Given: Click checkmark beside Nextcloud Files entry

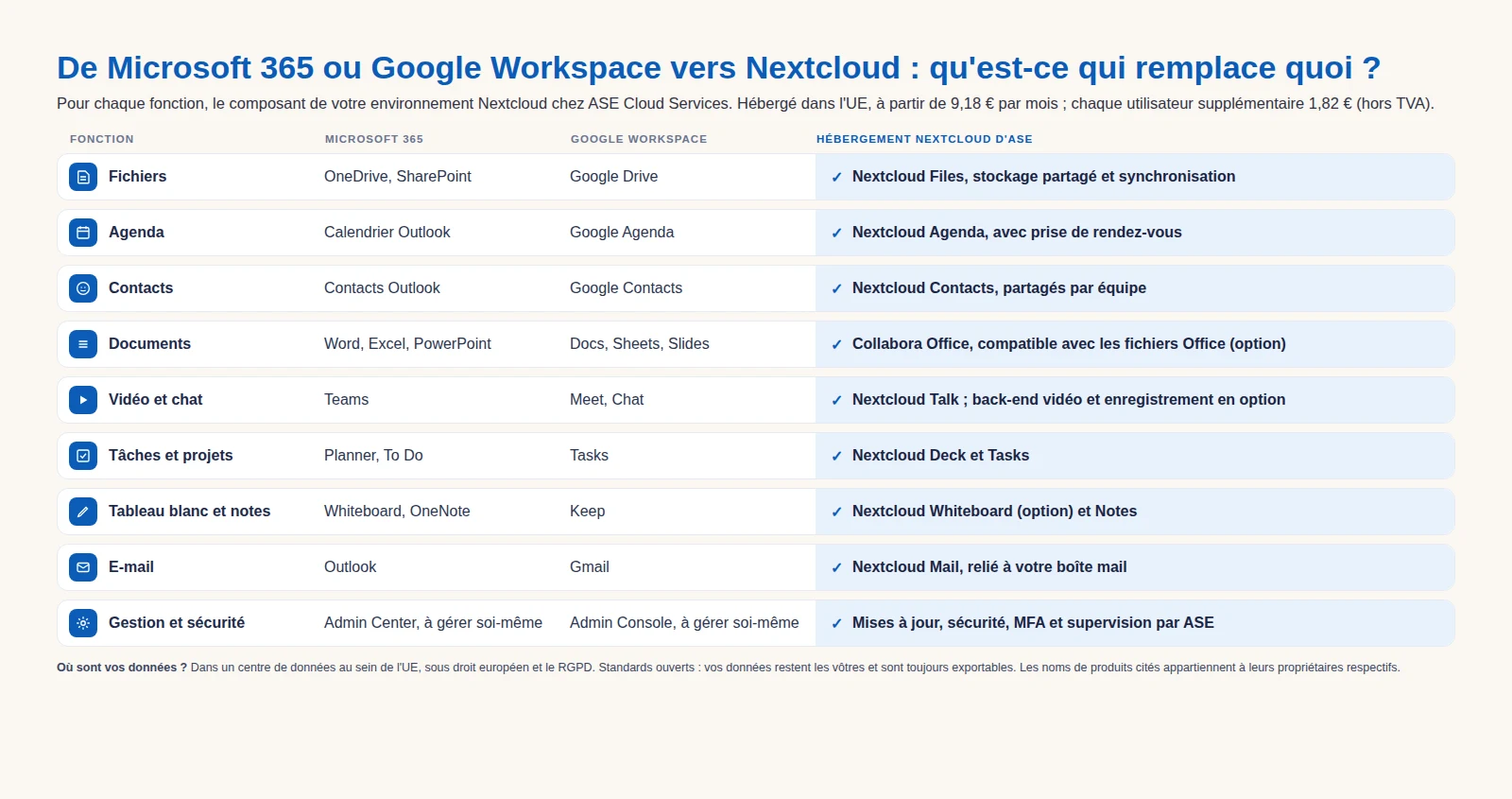Looking at the screenshot, I should pos(836,177).
